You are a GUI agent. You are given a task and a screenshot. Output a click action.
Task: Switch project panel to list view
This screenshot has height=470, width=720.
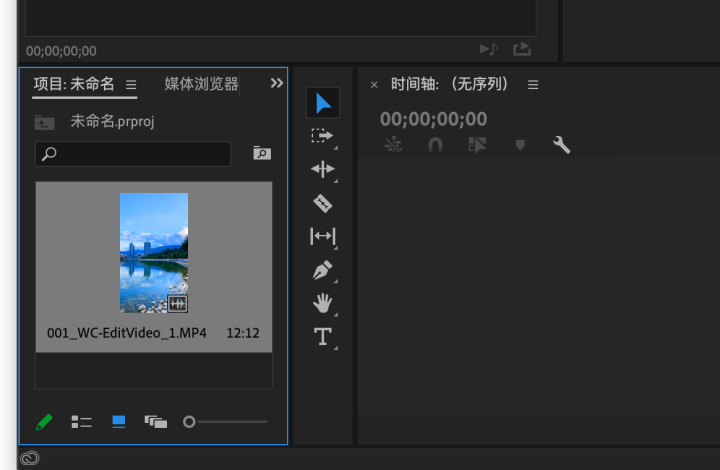pos(81,422)
